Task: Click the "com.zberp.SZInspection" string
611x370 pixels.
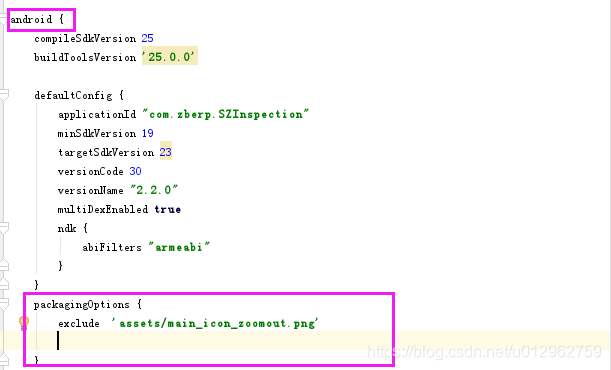Action: coord(226,114)
